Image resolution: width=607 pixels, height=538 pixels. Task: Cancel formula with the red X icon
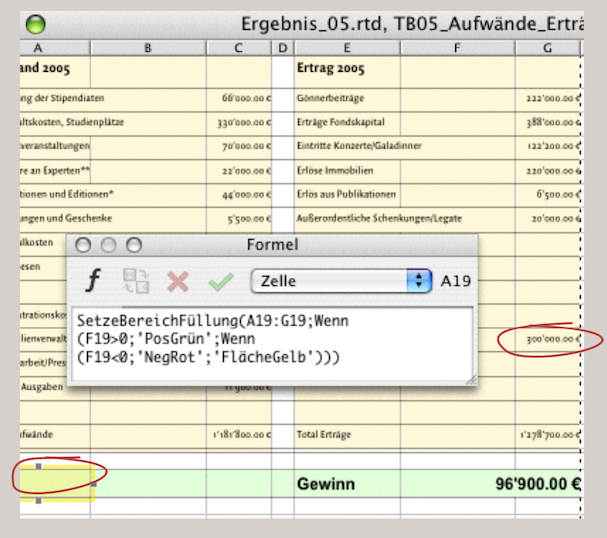click(x=178, y=281)
